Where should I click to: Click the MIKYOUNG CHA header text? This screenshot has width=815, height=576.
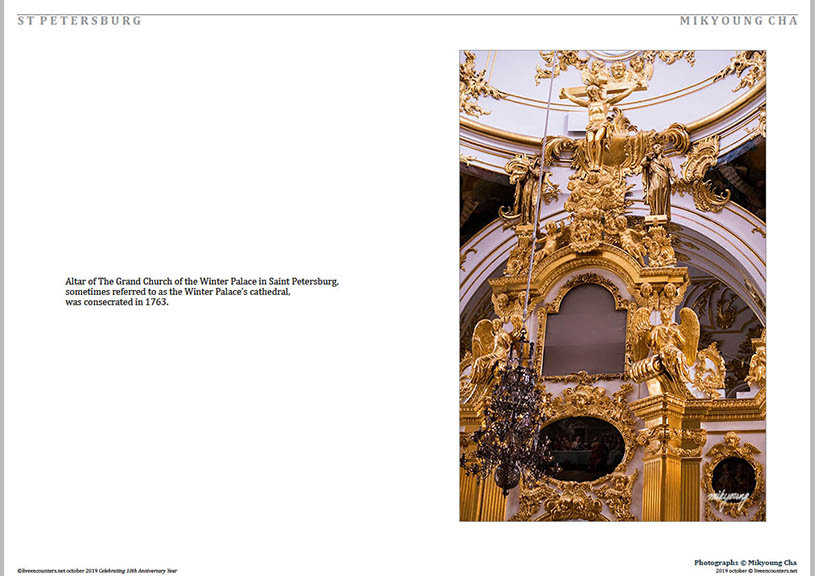[x=738, y=21]
